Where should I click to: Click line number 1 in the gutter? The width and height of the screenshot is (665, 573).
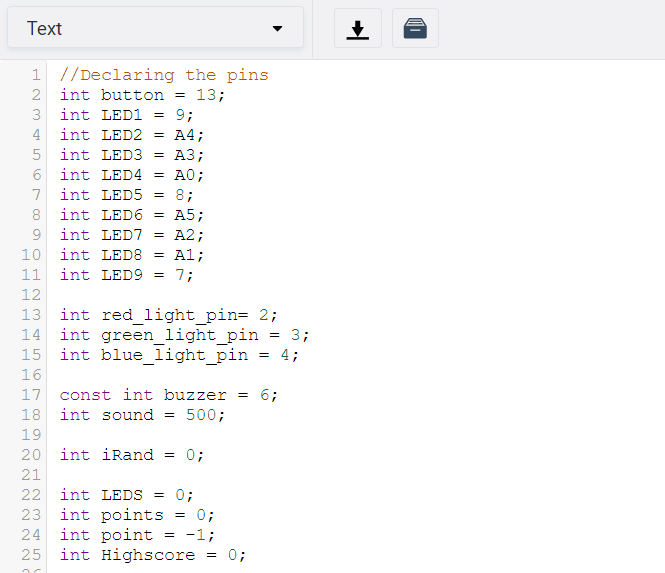click(x=36, y=75)
